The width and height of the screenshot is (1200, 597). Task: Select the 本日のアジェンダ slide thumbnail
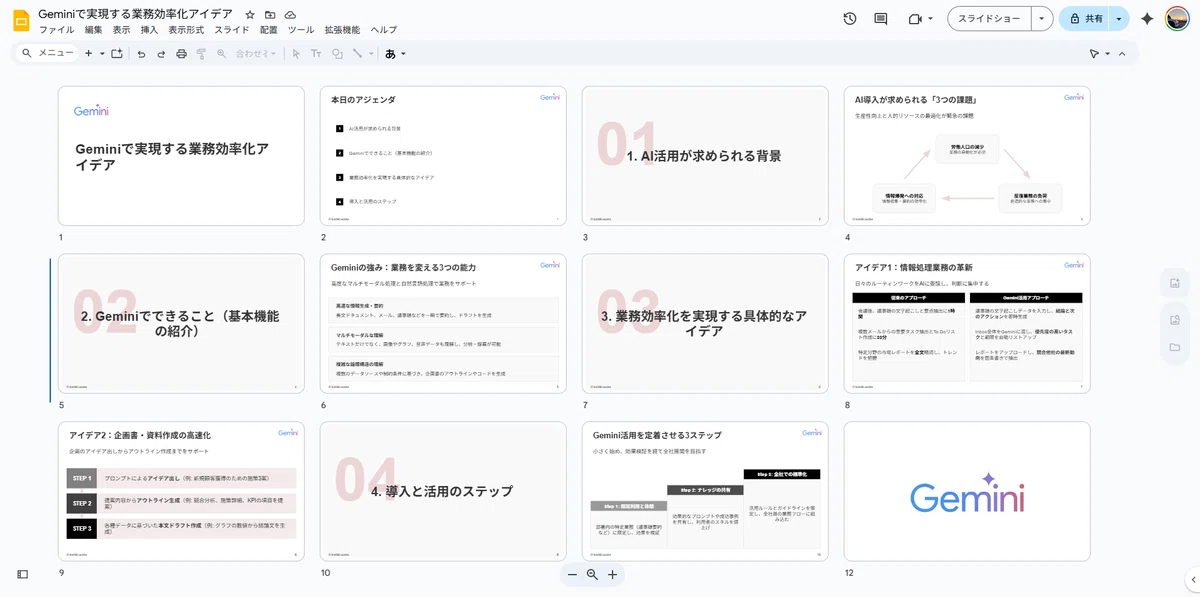tap(443, 156)
